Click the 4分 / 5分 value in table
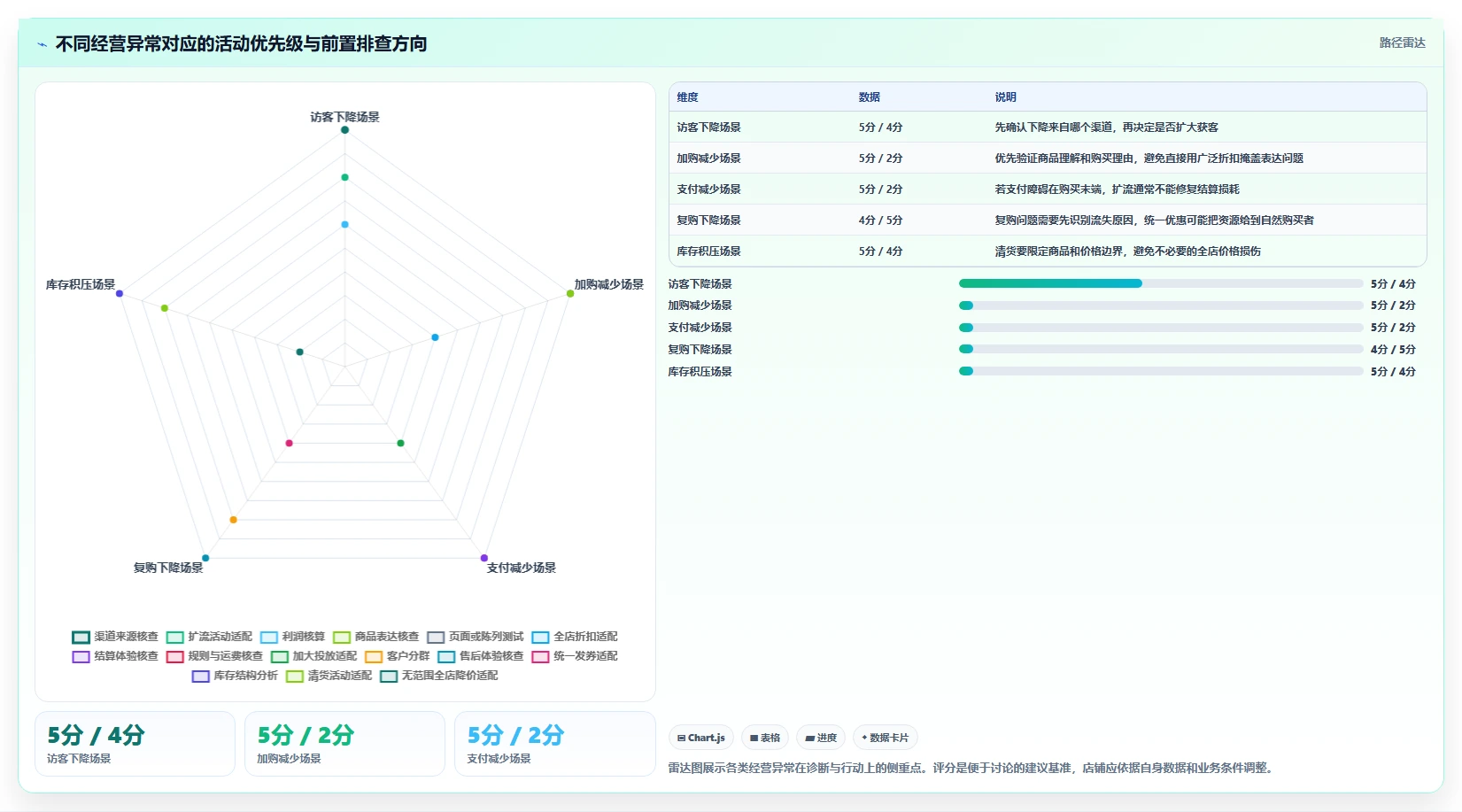The image size is (1462, 812). [x=880, y=220]
